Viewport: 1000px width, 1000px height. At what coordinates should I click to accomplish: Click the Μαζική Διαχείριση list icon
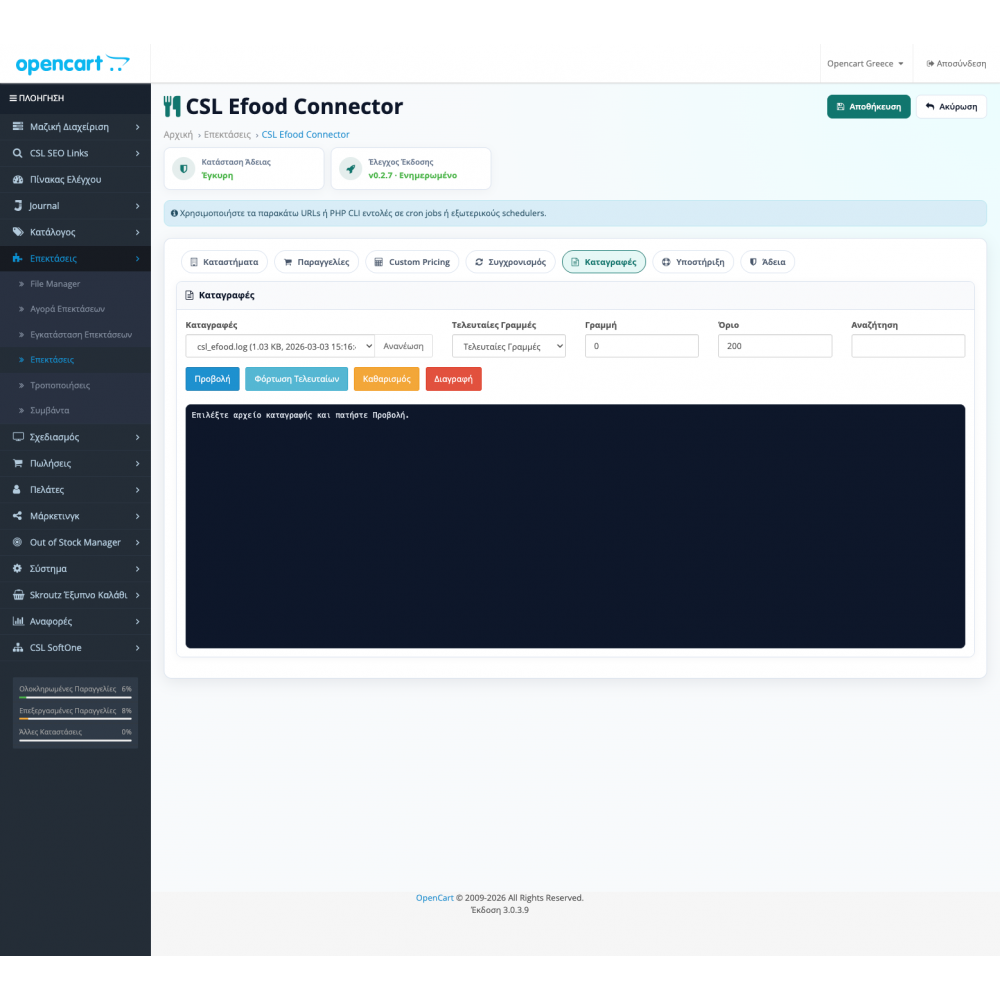click(x=18, y=126)
